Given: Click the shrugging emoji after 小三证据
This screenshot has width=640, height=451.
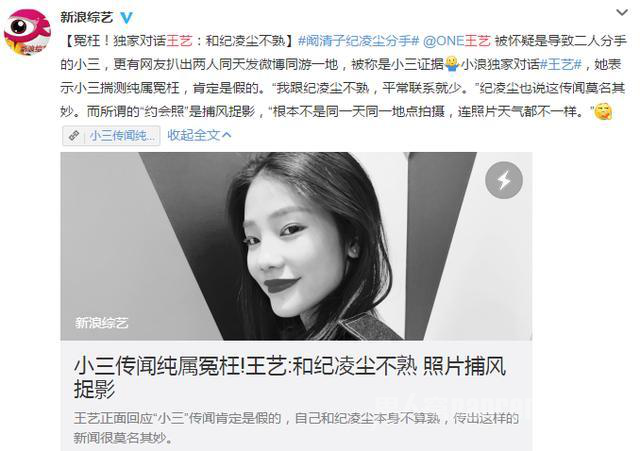Looking at the screenshot, I should [x=451, y=64].
